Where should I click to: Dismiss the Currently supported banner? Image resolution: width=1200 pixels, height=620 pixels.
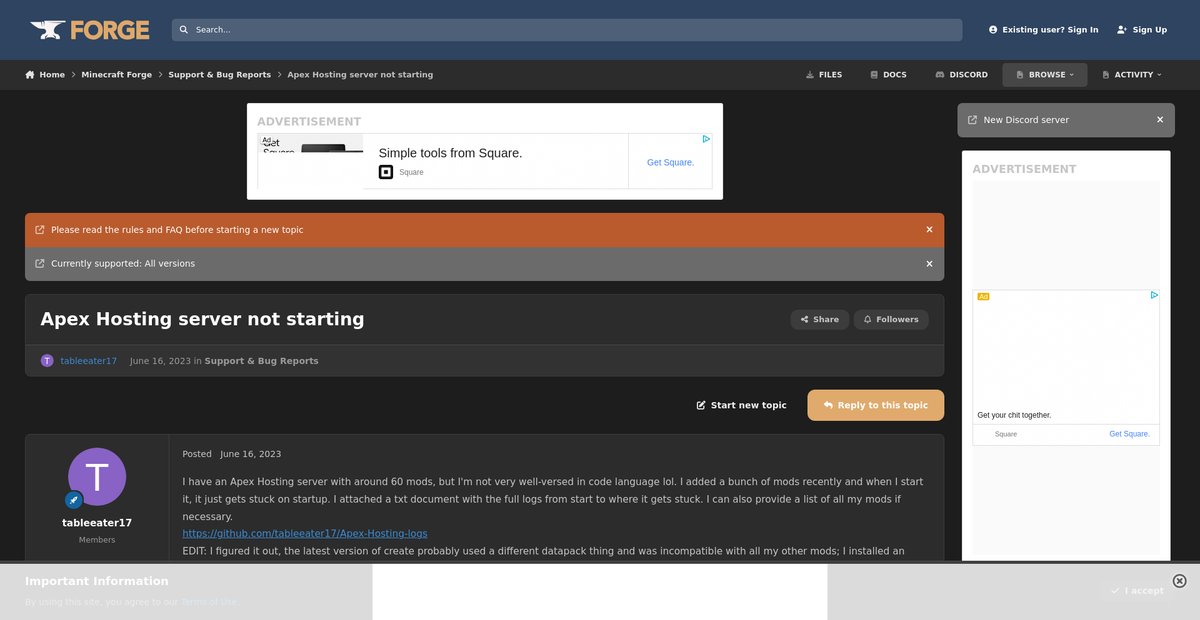929,264
